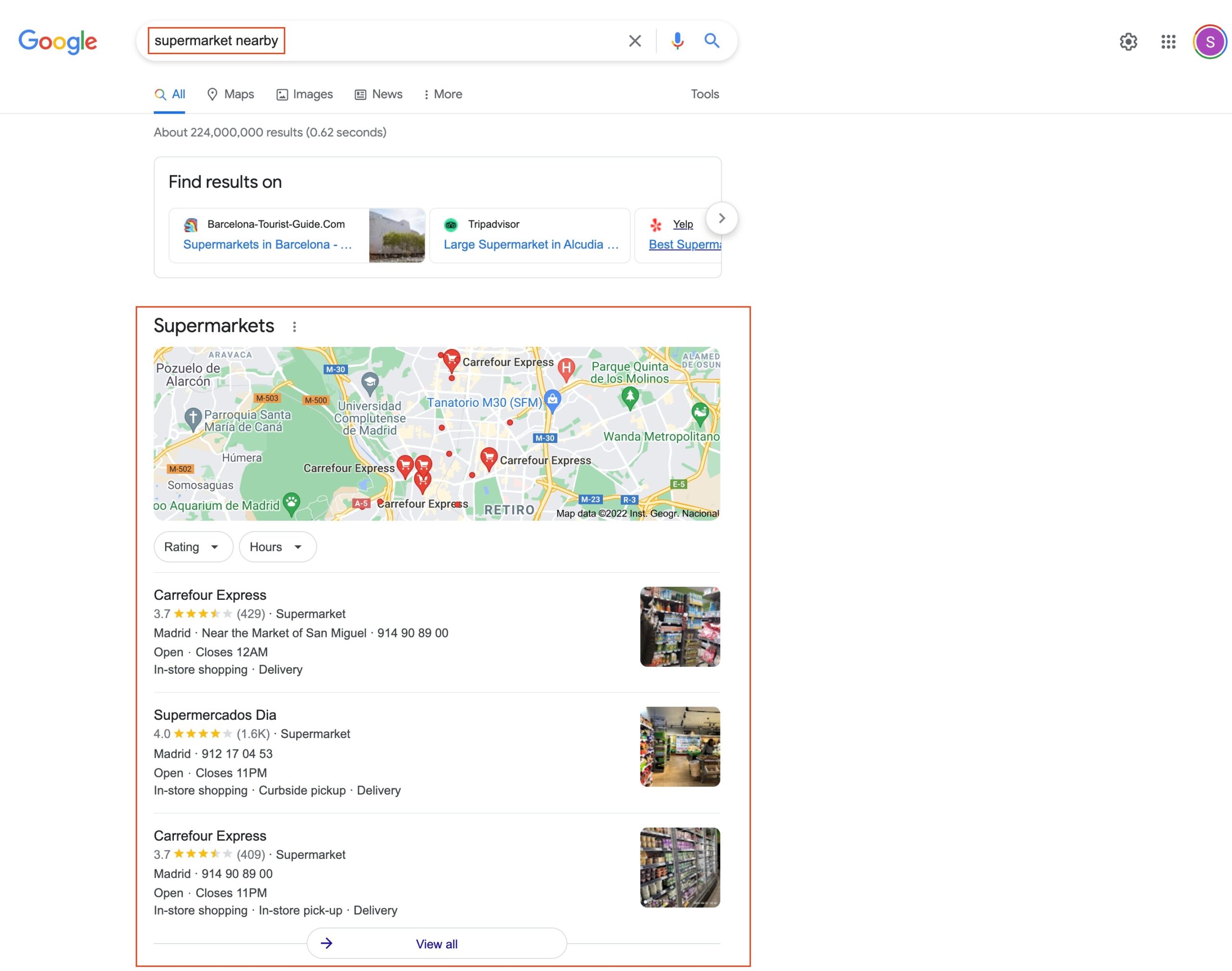The height and width of the screenshot is (971, 1232).
Task: Switch to the Maps tab
Action: [230, 94]
